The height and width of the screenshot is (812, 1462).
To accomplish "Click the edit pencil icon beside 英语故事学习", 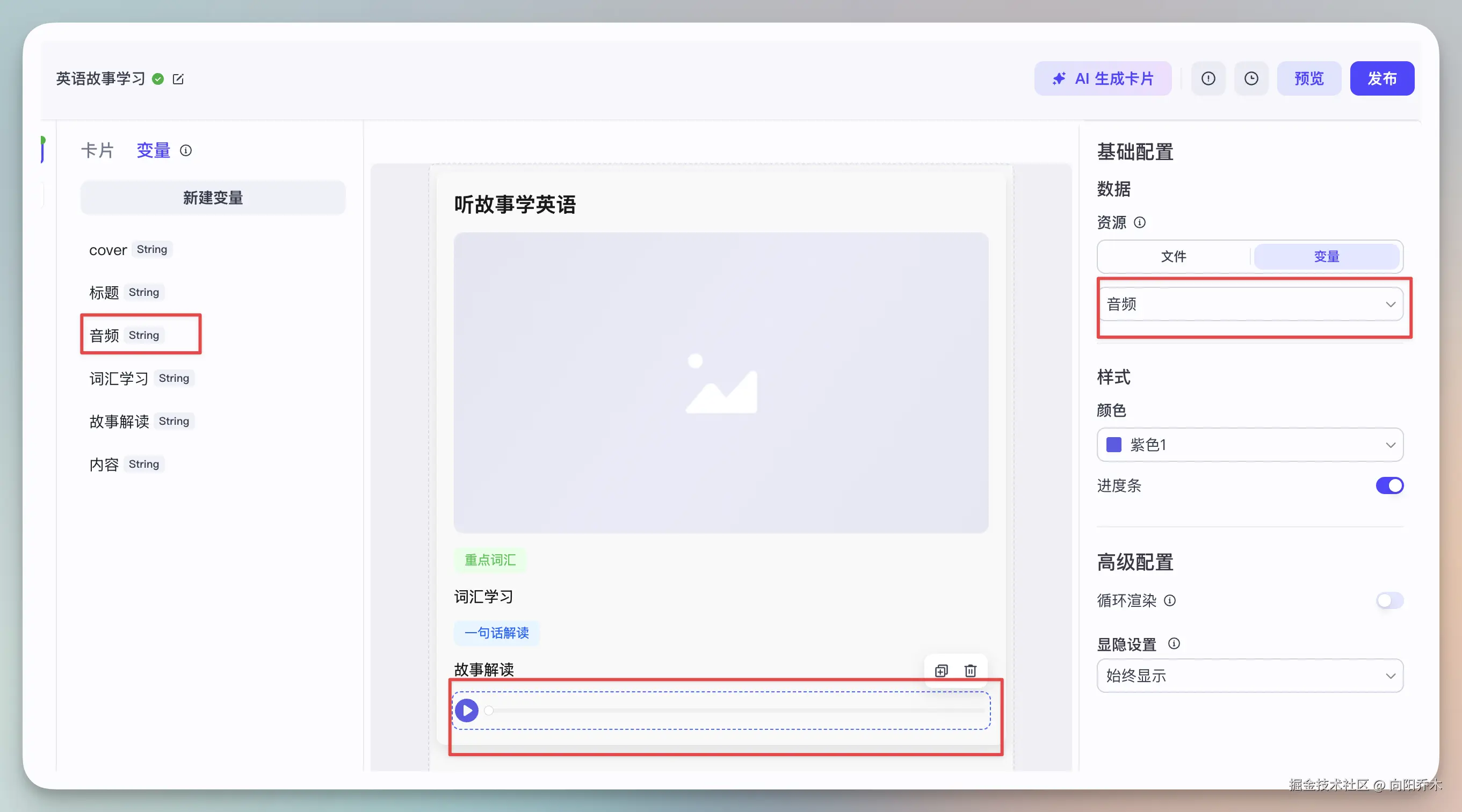I will click(178, 79).
